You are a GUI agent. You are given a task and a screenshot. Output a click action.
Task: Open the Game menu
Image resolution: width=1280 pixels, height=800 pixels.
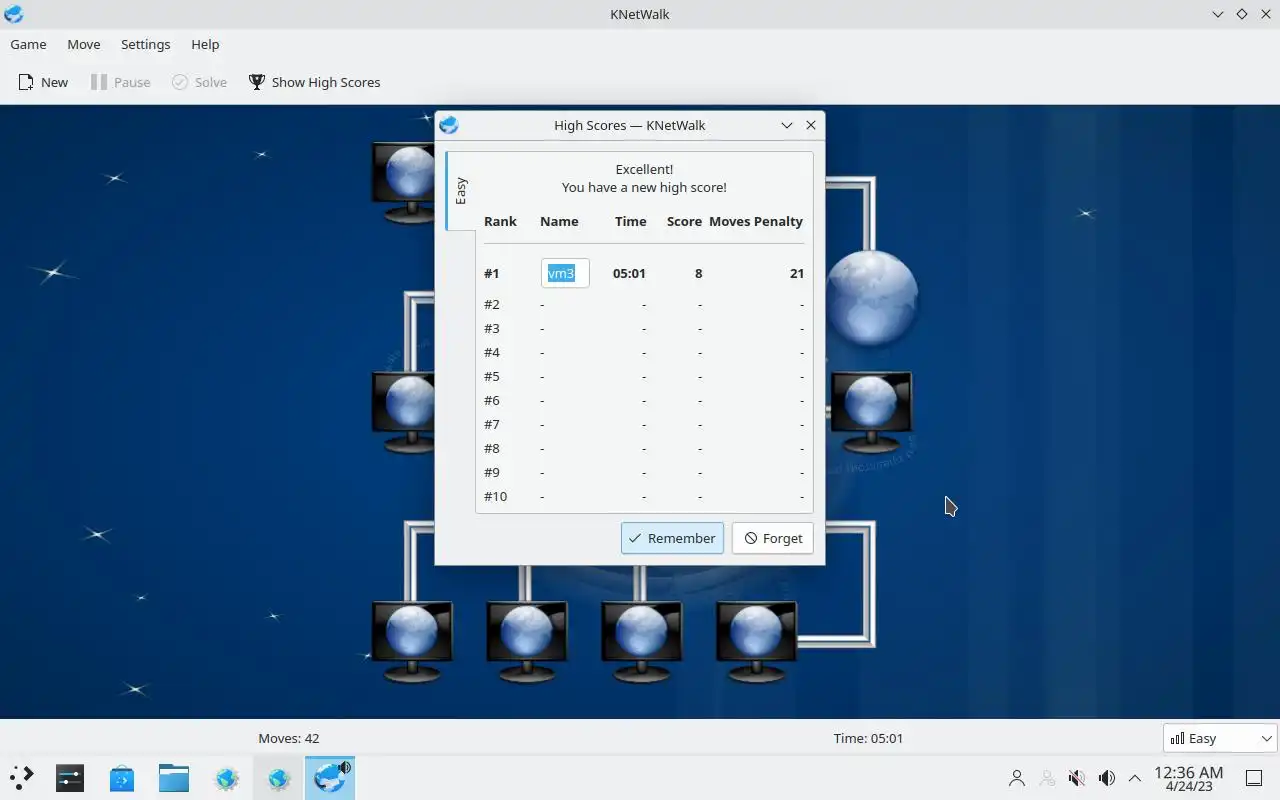point(28,44)
